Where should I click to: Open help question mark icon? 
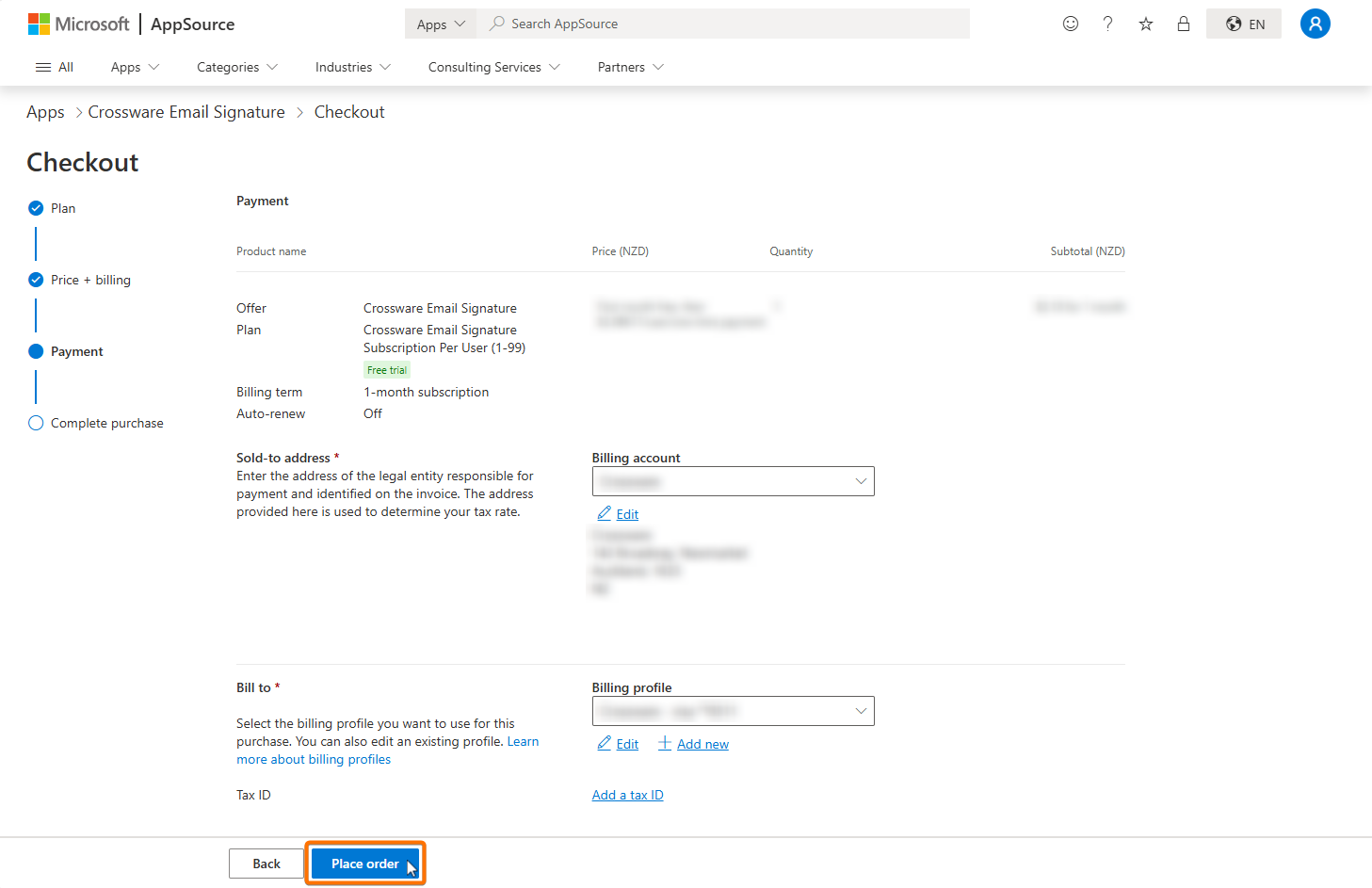click(x=1107, y=24)
